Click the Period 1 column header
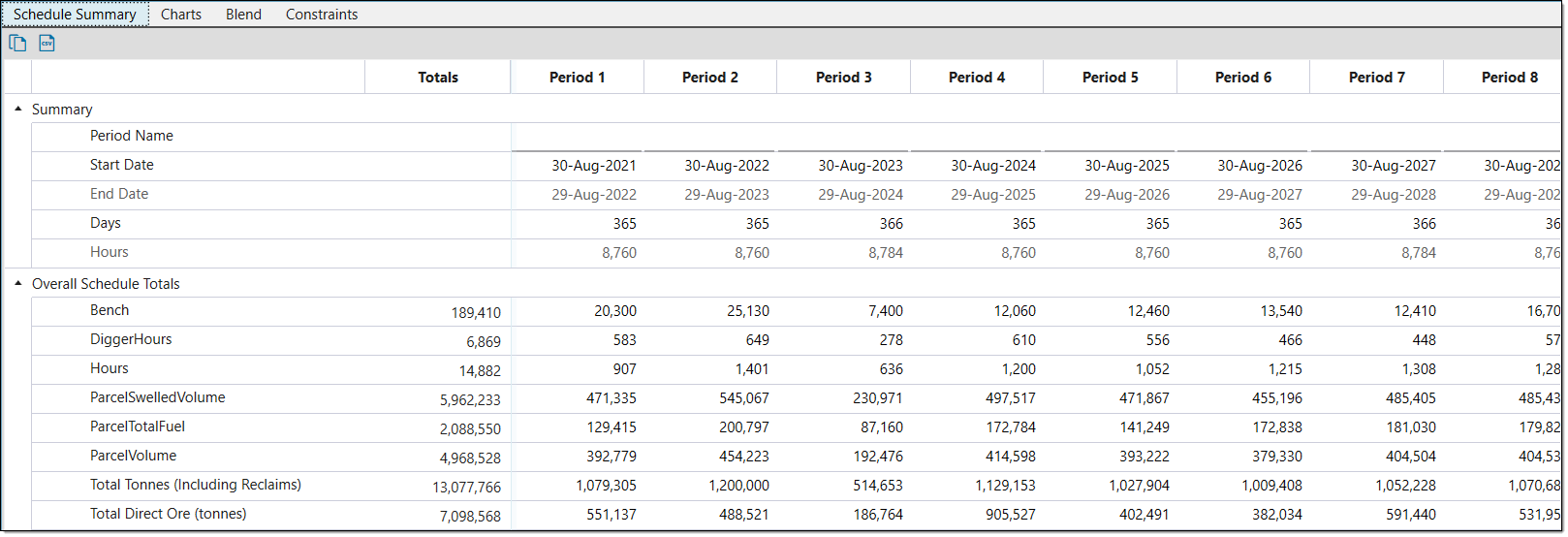This screenshot has width=1568, height=537. (577, 78)
